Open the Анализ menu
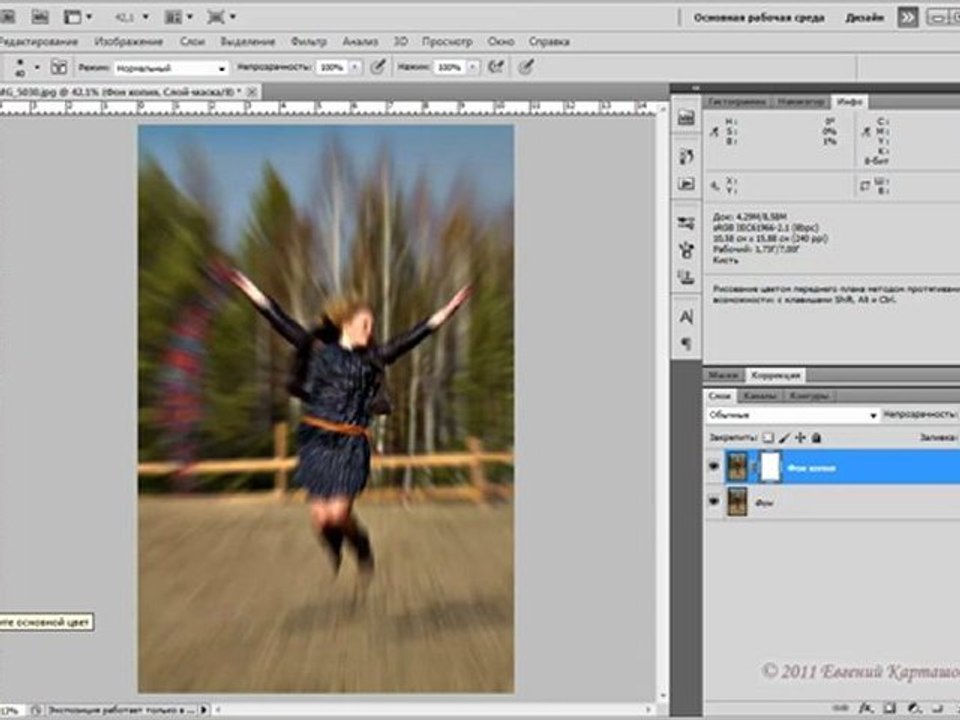The image size is (960, 720). click(360, 42)
